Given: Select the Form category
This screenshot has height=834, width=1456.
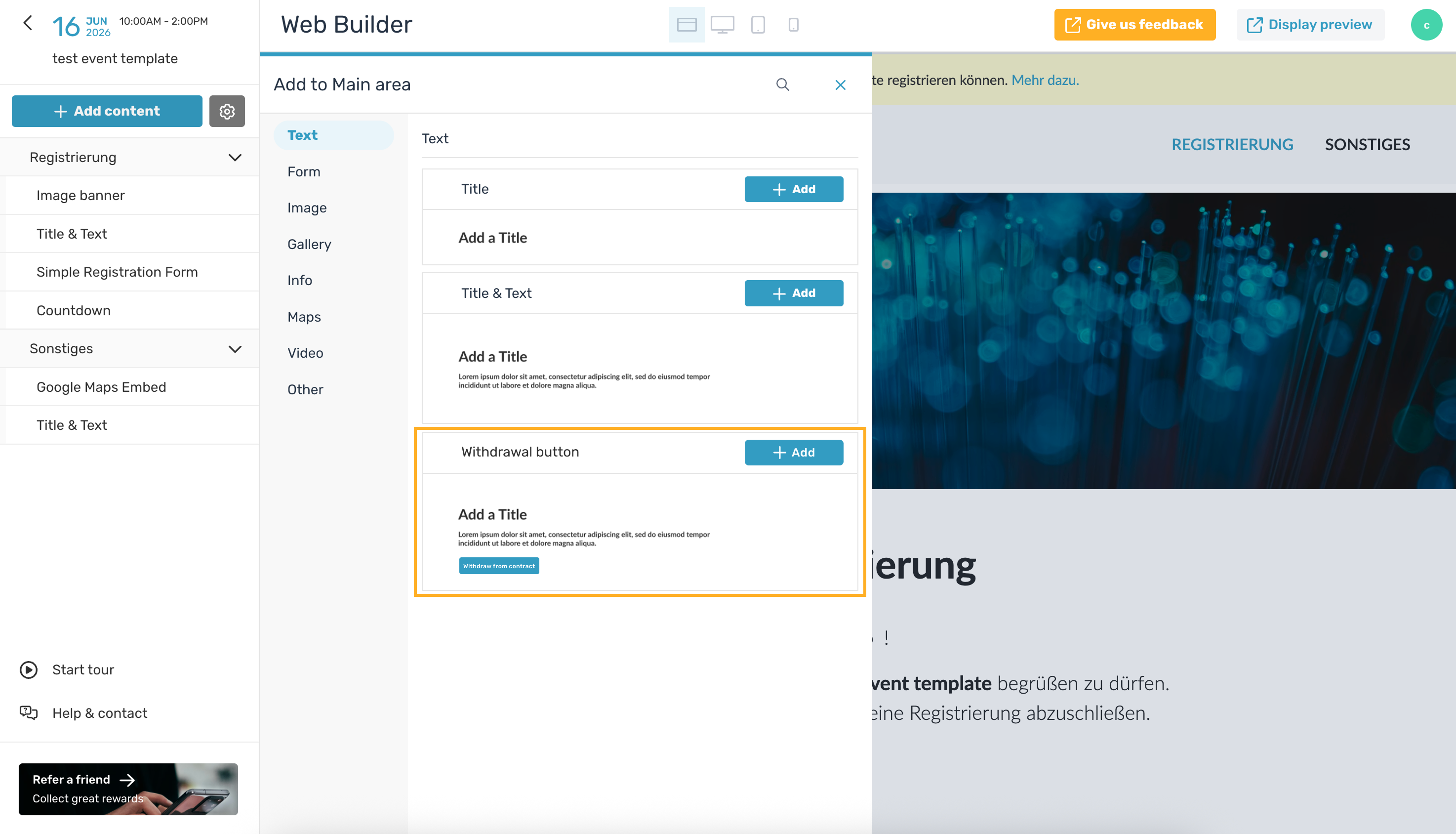Looking at the screenshot, I should (303, 172).
